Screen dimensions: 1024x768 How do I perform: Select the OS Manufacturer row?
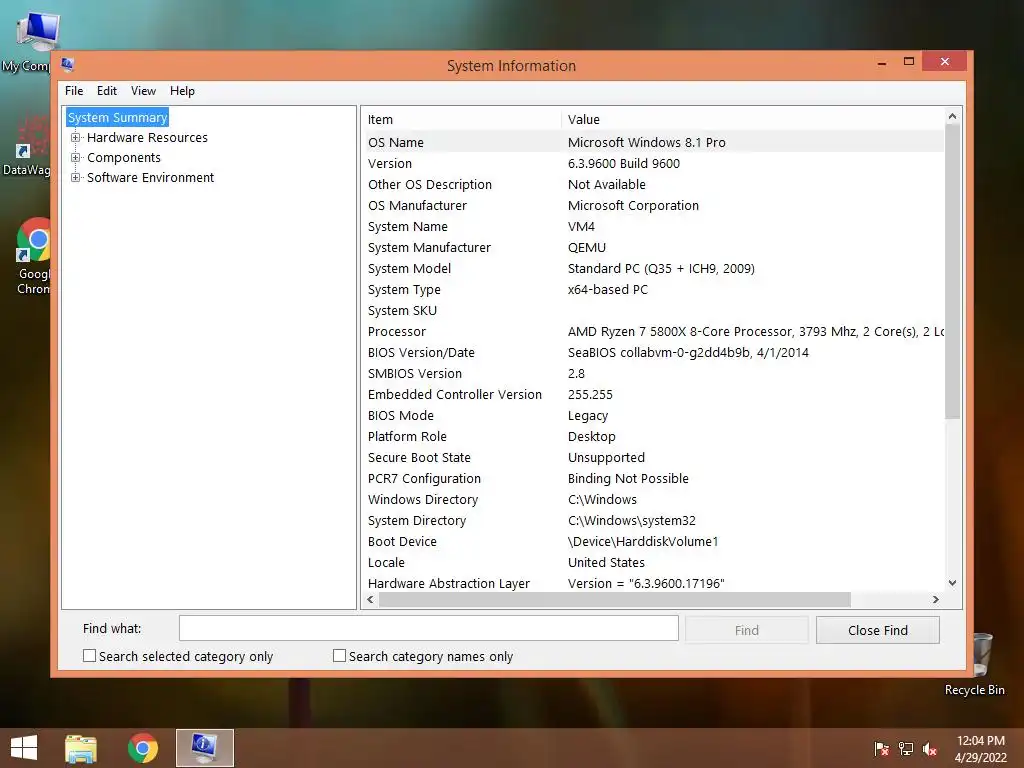[x=653, y=205]
